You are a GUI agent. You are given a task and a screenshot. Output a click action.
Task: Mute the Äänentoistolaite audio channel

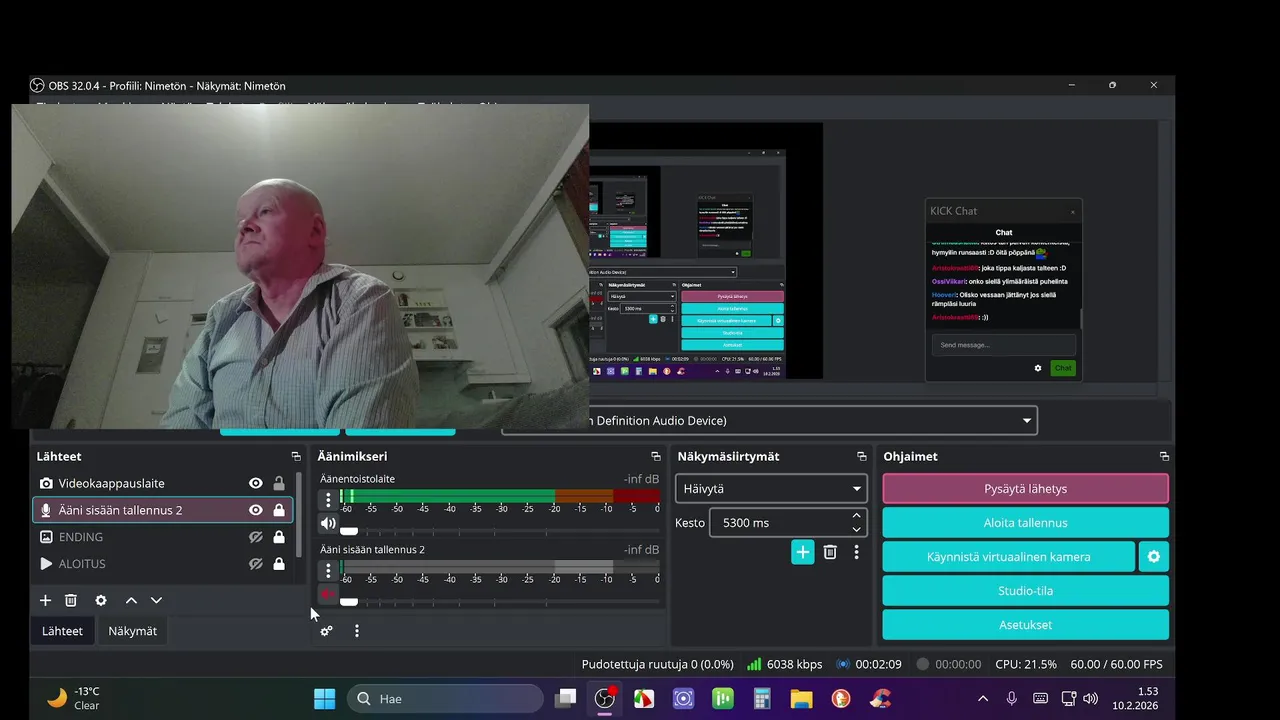(x=328, y=523)
